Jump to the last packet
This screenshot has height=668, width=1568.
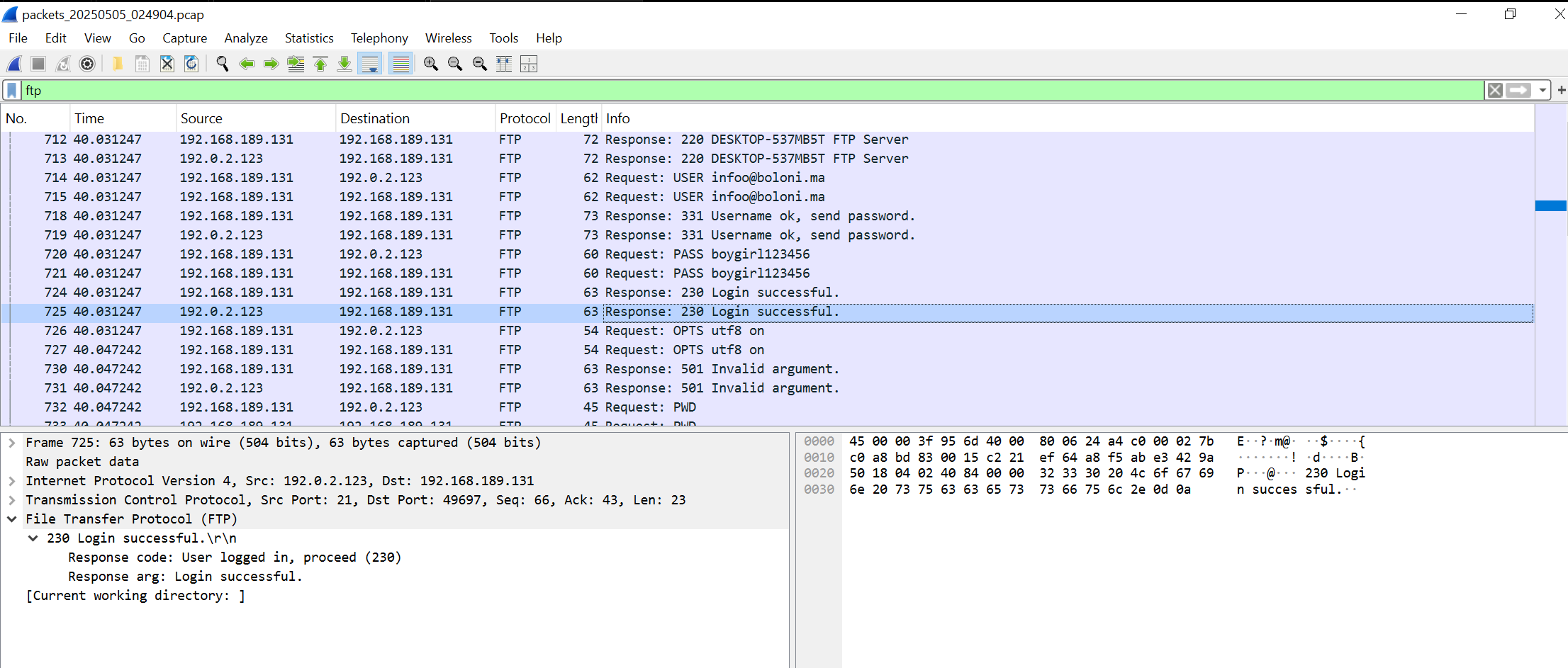[x=345, y=64]
